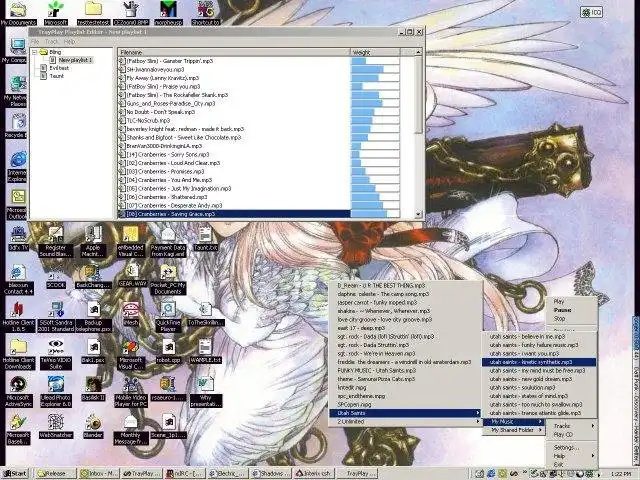Open the Hotline Client Downloads folder icon
This screenshot has height=480, width=640.
pyautogui.click(x=18, y=354)
